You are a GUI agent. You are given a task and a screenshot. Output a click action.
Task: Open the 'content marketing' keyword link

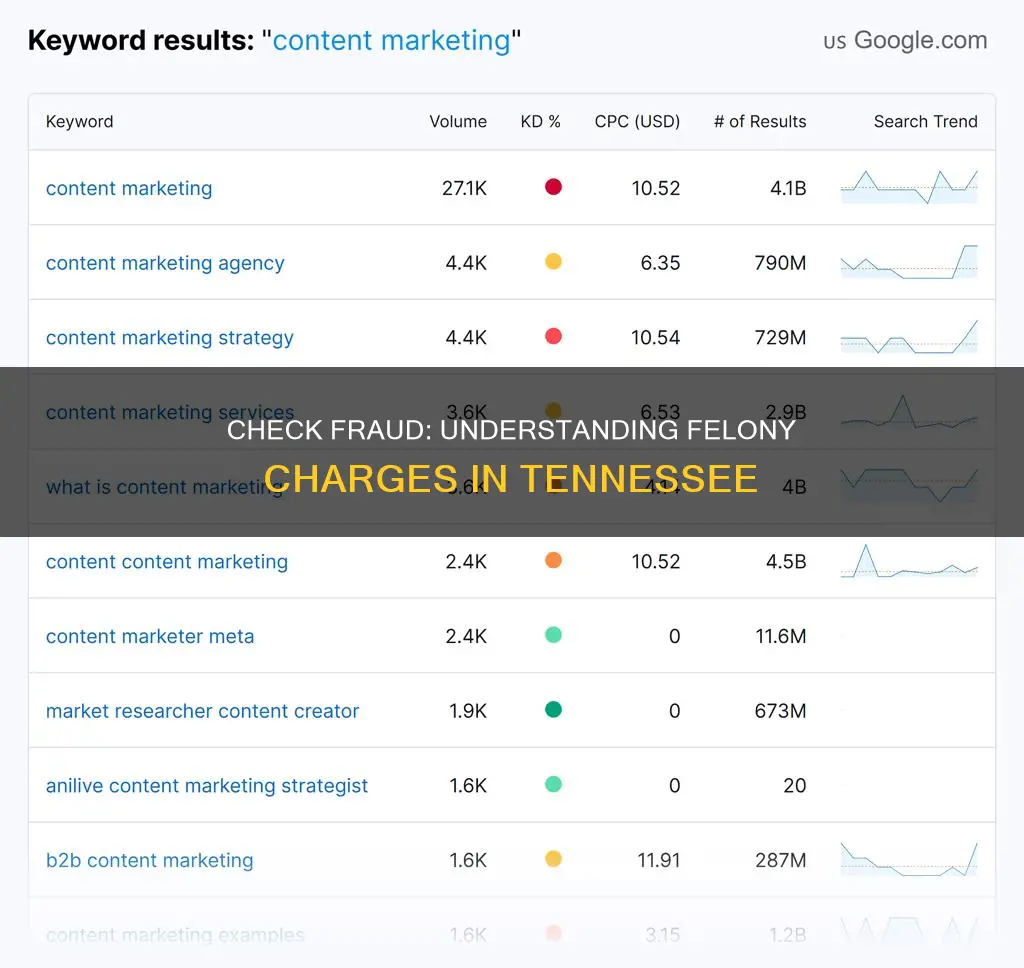129,188
